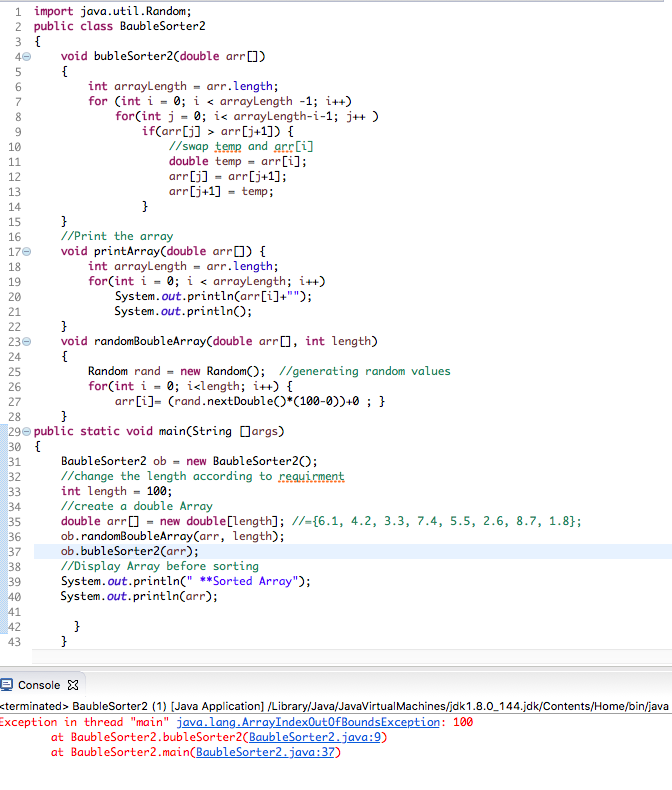
Task: Collapse the main method fold on line 29
Action: click(x=27, y=432)
